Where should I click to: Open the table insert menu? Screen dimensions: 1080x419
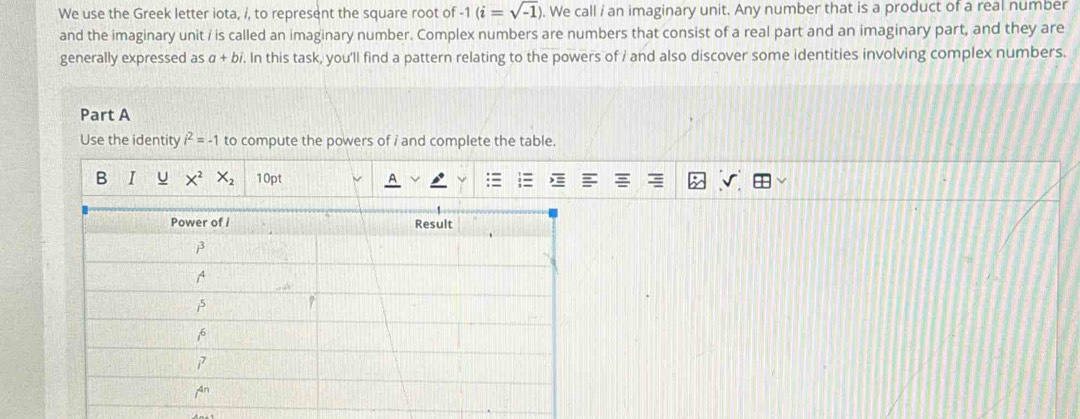coord(769,182)
